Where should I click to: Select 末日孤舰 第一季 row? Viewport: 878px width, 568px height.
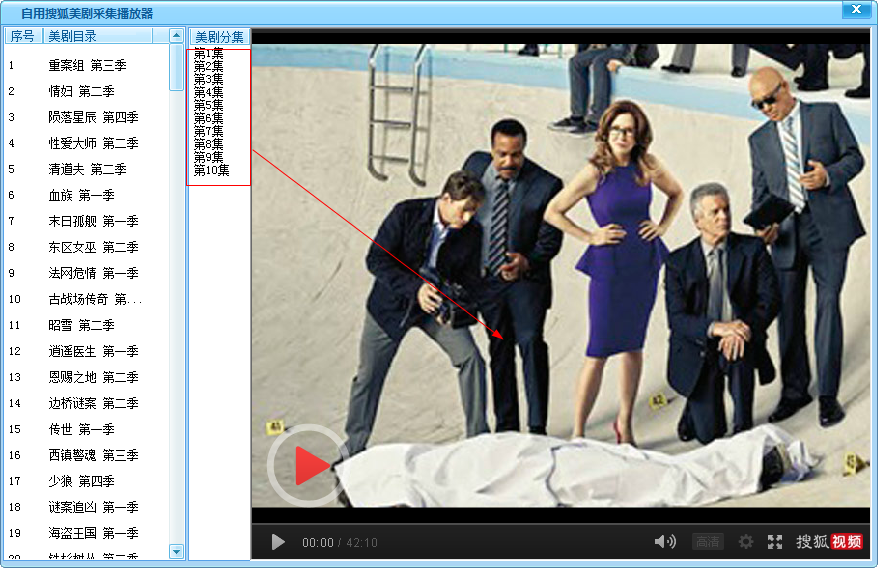tap(87, 221)
